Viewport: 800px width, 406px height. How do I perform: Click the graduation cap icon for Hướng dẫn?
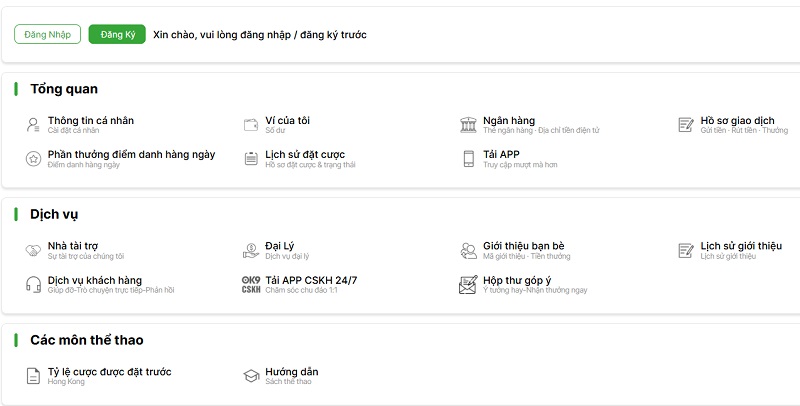[251, 376]
